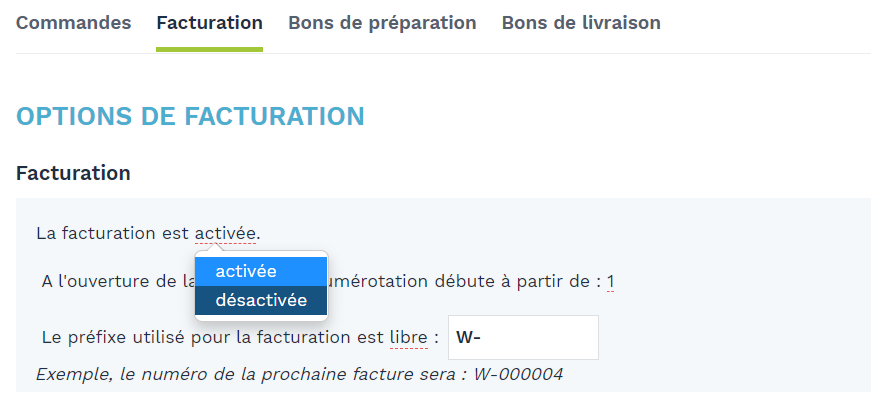
Task: Click 'numérotation débute à partir de' text
Action: click(x=464, y=282)
